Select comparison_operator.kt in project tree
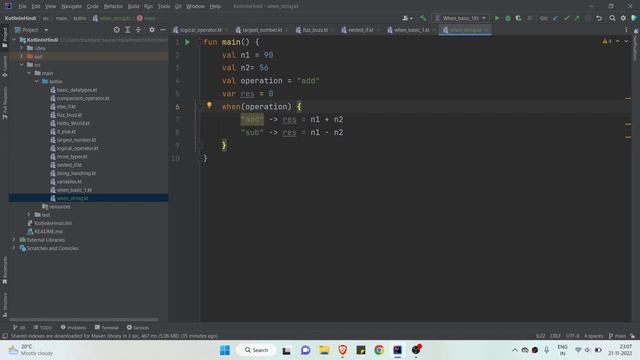The height and width of the screenshot is (360, 640). click(x=82, y=98)
